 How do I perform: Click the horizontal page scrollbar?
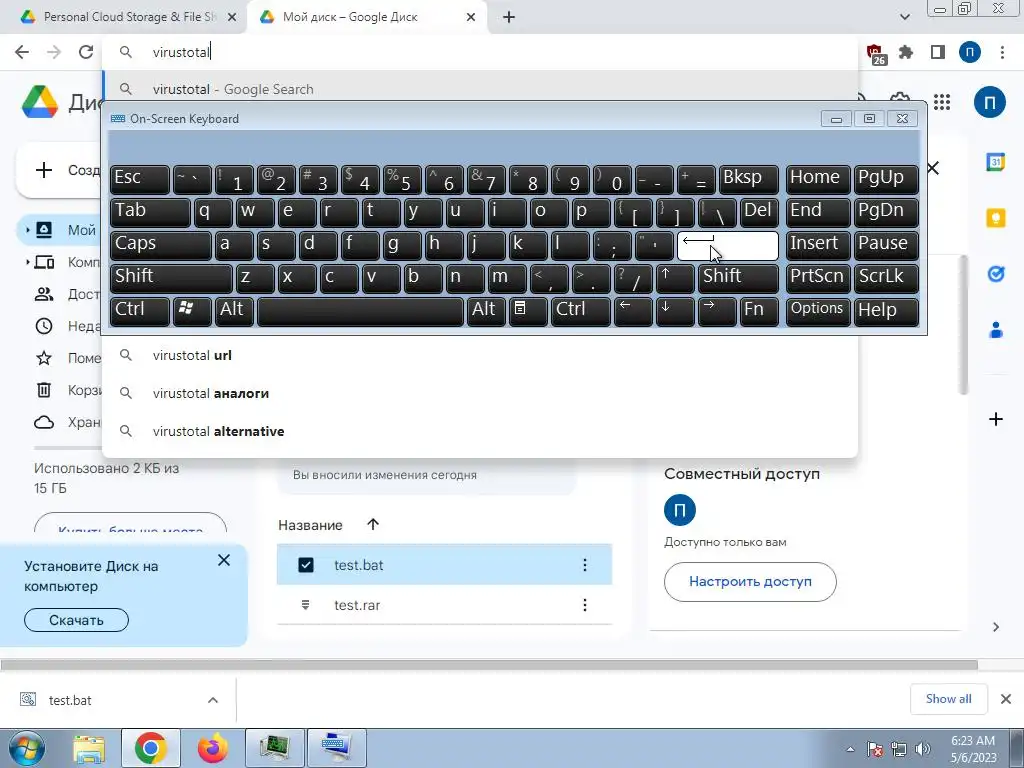490,665
